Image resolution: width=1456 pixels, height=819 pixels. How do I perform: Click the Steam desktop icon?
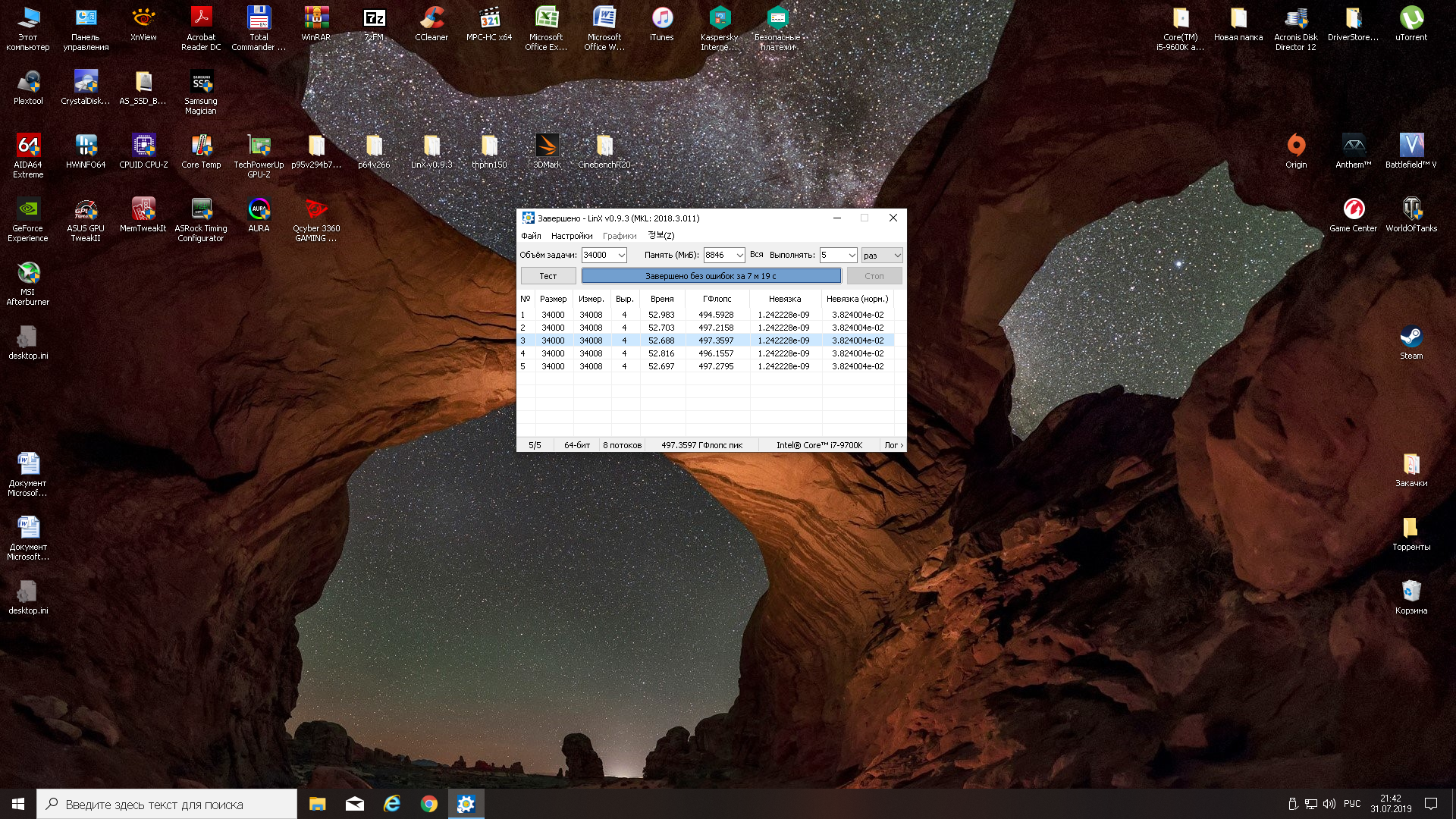[x=1411, y=337]
